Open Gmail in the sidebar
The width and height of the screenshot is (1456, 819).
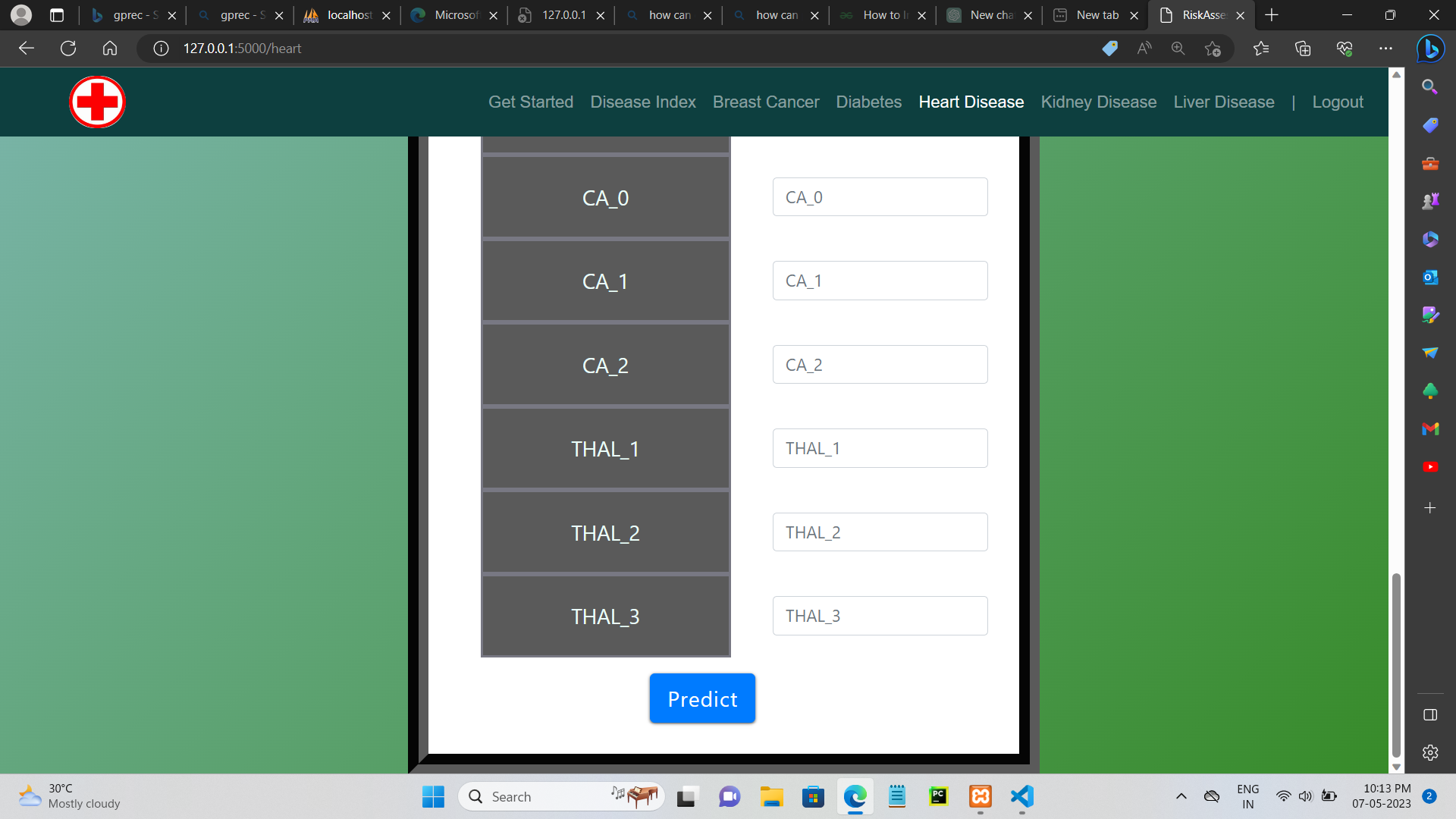(1430, 428)
